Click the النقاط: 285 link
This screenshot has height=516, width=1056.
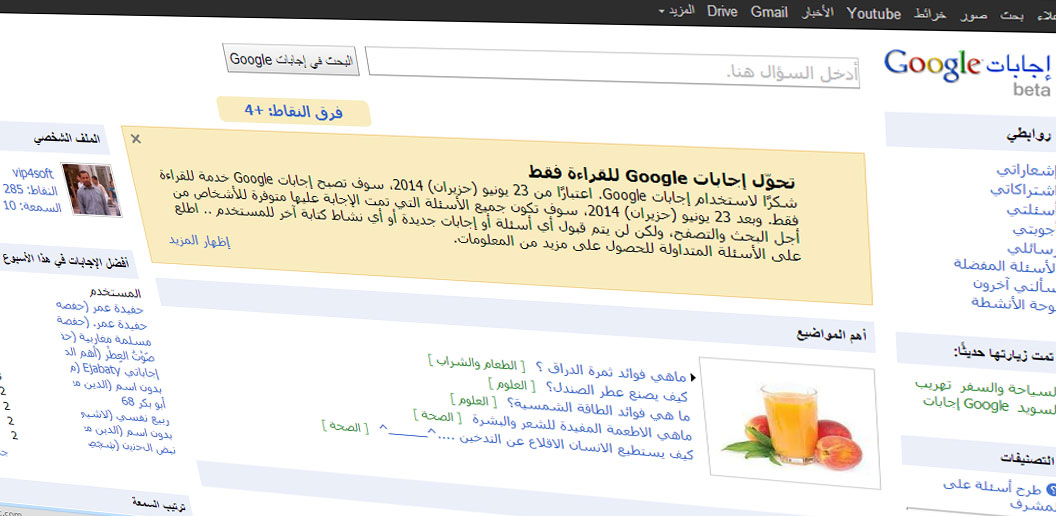[x=30, y=191]
